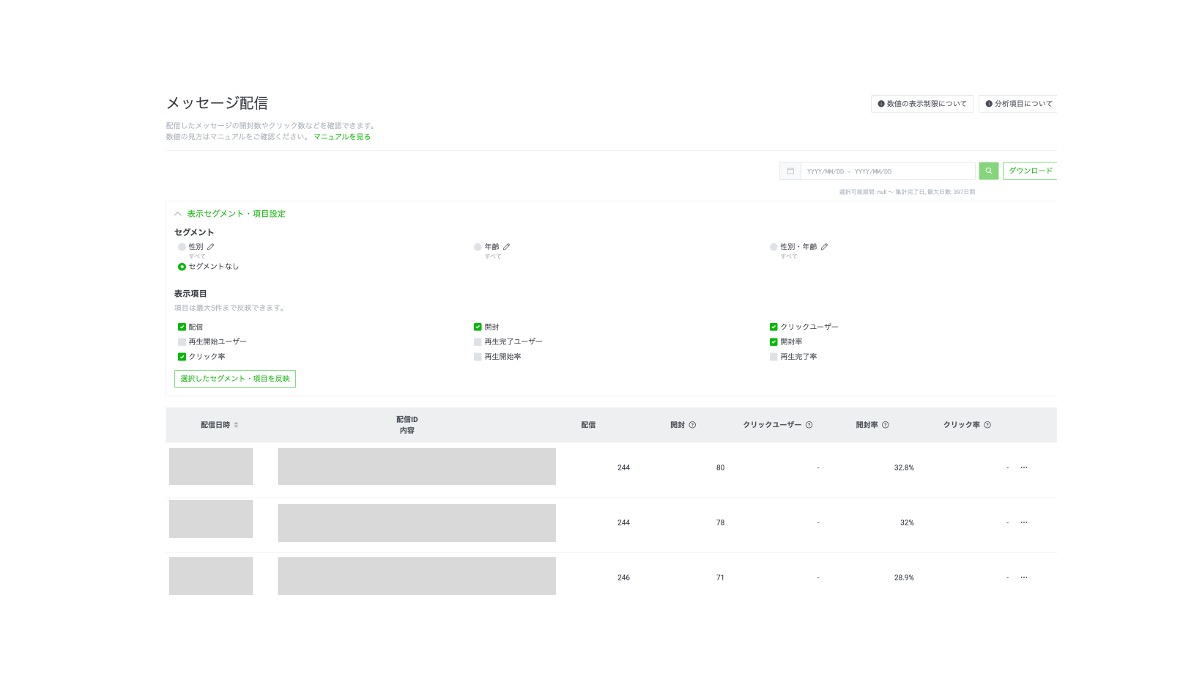This screenshot has height=675, width=1200.
Task: Click the start date YYYY/MM/DD input field
Action: point(826,171)
